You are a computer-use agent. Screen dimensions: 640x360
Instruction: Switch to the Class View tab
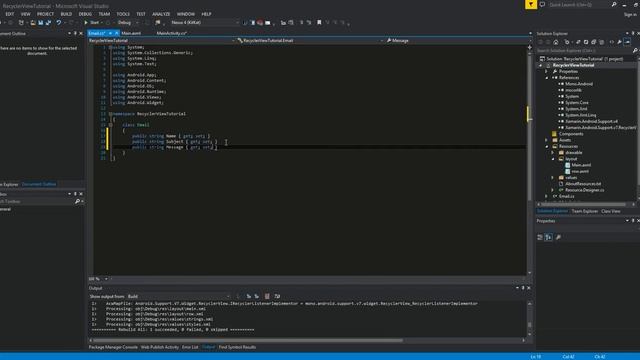(x=611, y=211)
